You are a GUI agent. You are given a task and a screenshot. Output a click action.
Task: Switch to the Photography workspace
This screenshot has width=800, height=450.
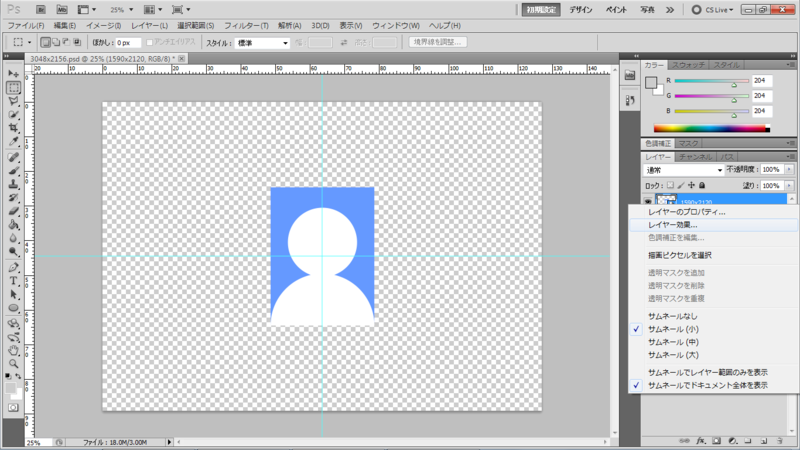pyautogui.click(x=647, y=10)
